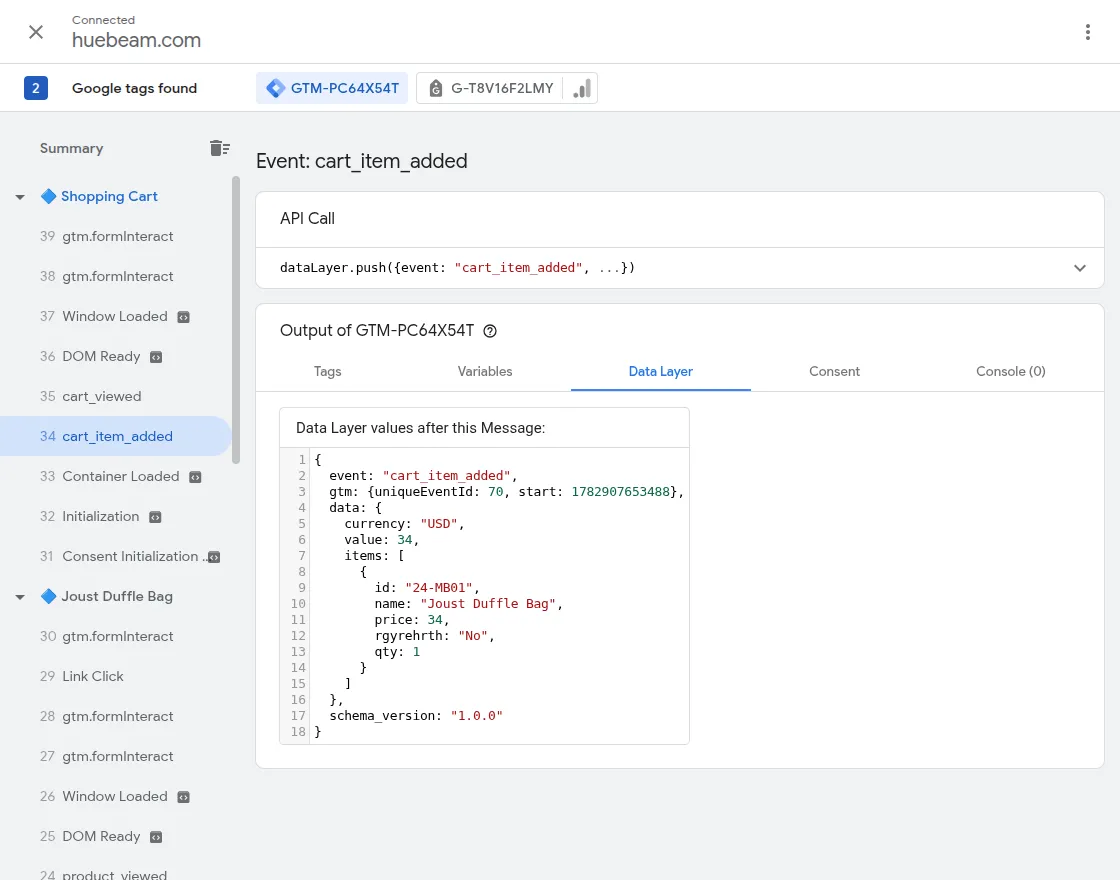Screen dimensions: 1120x880
Task: Click the start timestamp 1782907653488
Action: pyautogui.click(x=620, y=491)
